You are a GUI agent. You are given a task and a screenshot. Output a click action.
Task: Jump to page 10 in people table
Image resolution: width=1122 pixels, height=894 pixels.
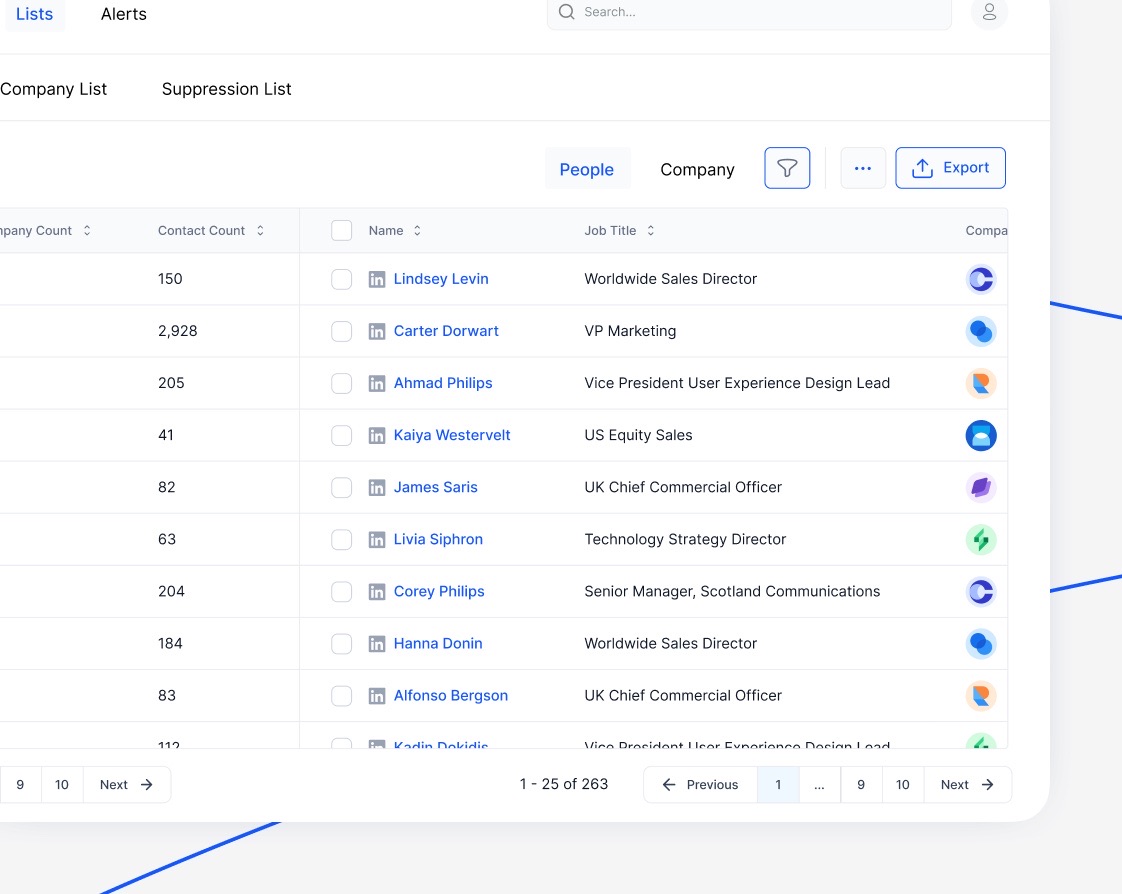click(x=903, y=785)
